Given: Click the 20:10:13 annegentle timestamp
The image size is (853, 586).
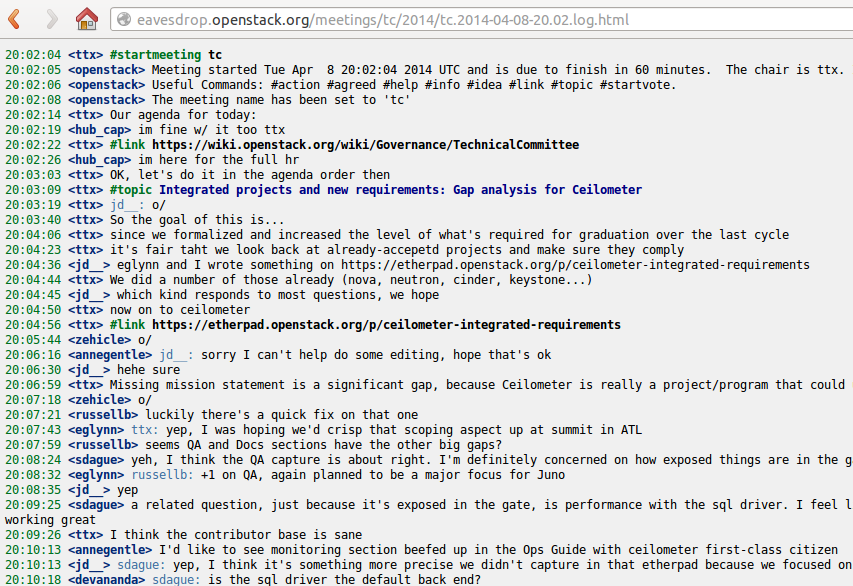Looking at the screenshot, I should point(33,550).
